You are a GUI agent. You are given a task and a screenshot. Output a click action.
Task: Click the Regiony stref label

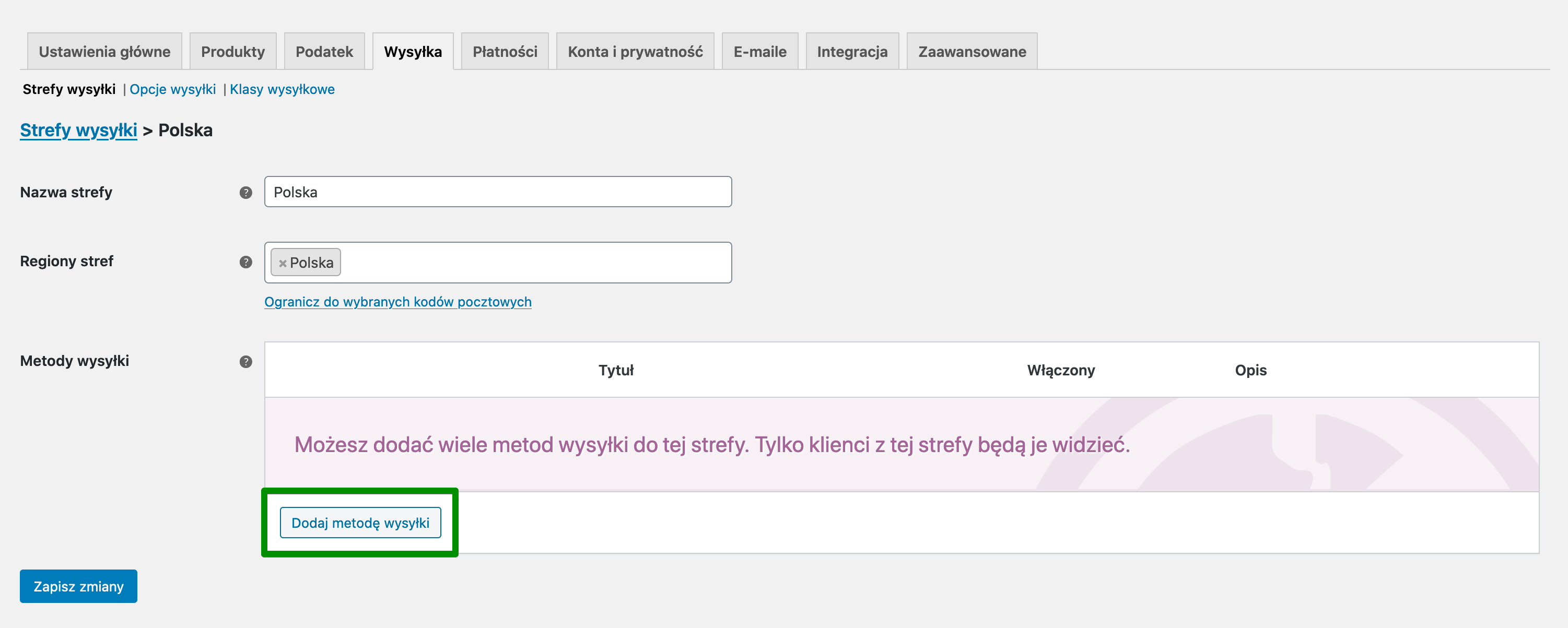(x=67, y=261)
